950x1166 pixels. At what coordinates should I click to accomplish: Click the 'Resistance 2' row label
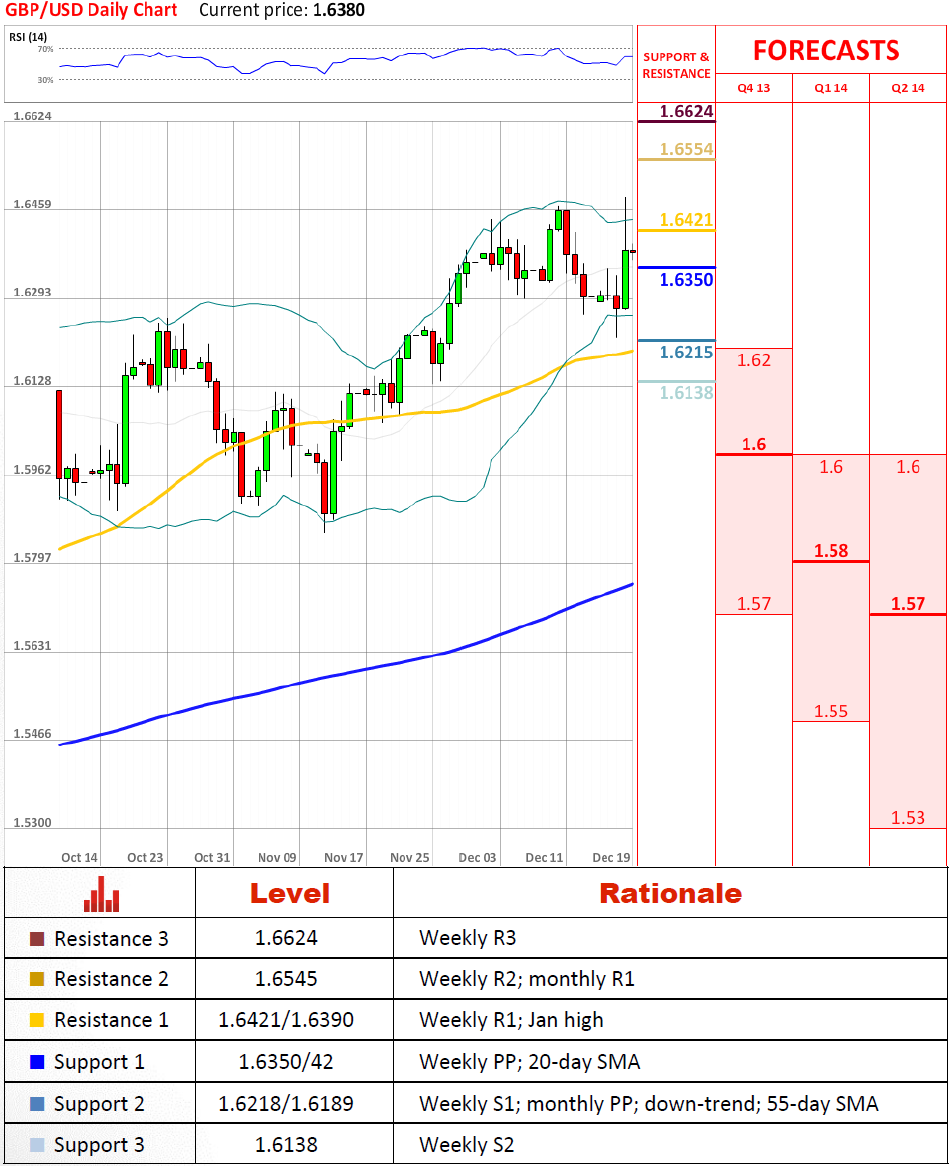(112, 979)
